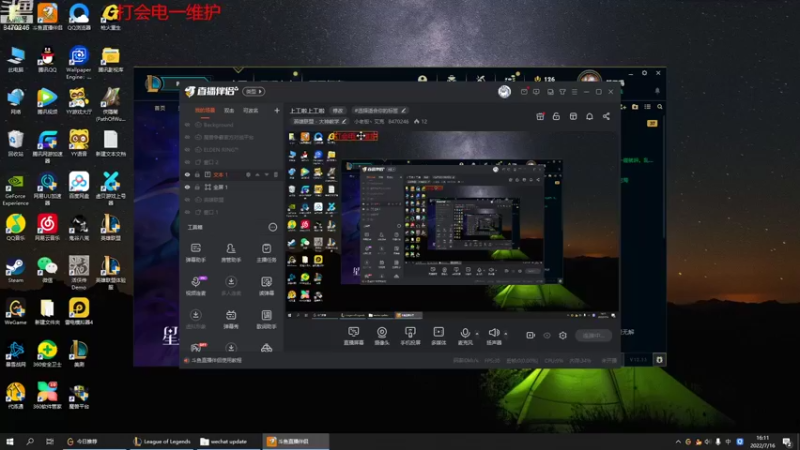Toggle the lock on 文本 1 source
This screenshot has height=450, width=800.
(x=197, y=174)
